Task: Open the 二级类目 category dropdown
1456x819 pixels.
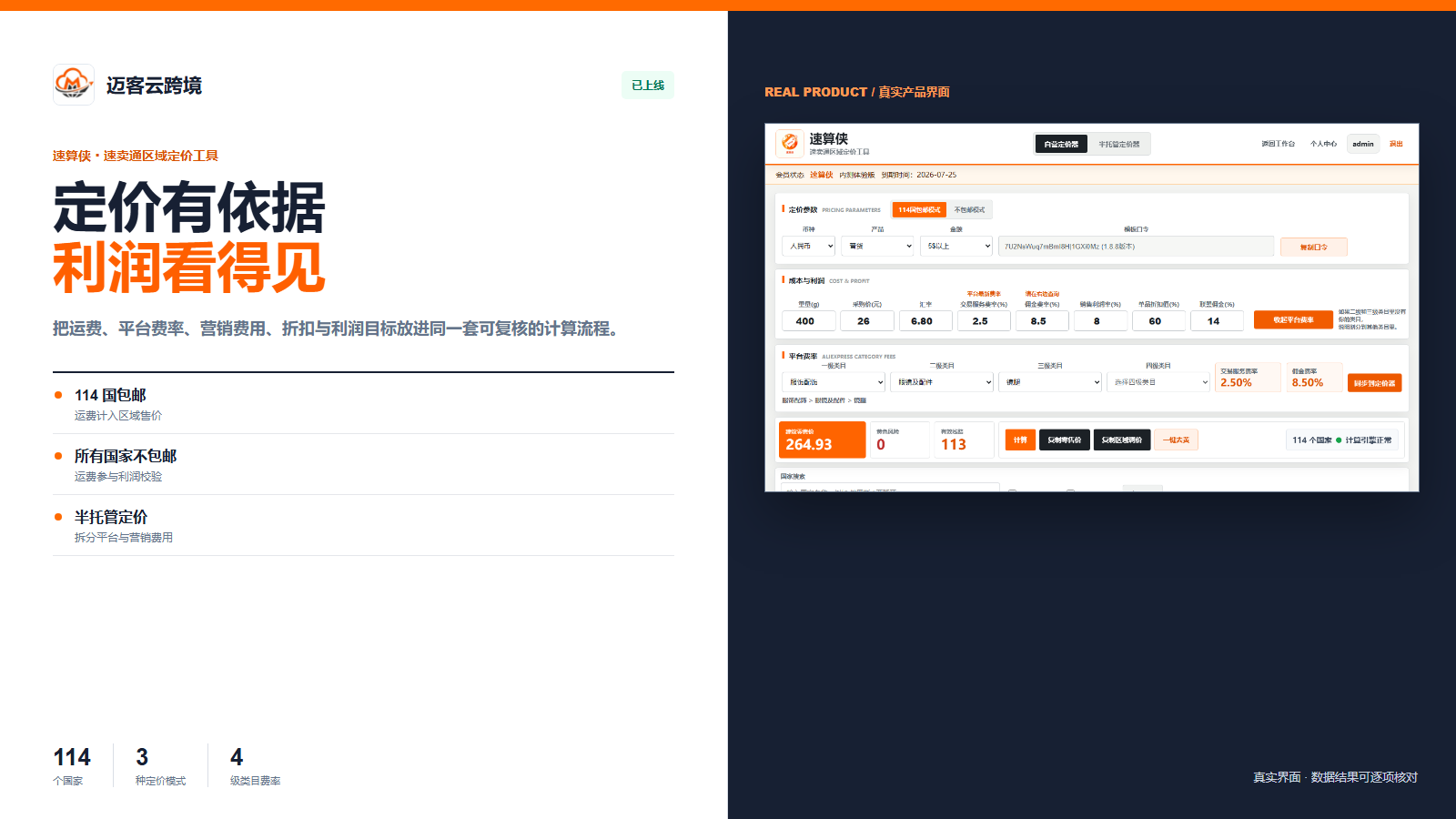Action: click(942, 382)
